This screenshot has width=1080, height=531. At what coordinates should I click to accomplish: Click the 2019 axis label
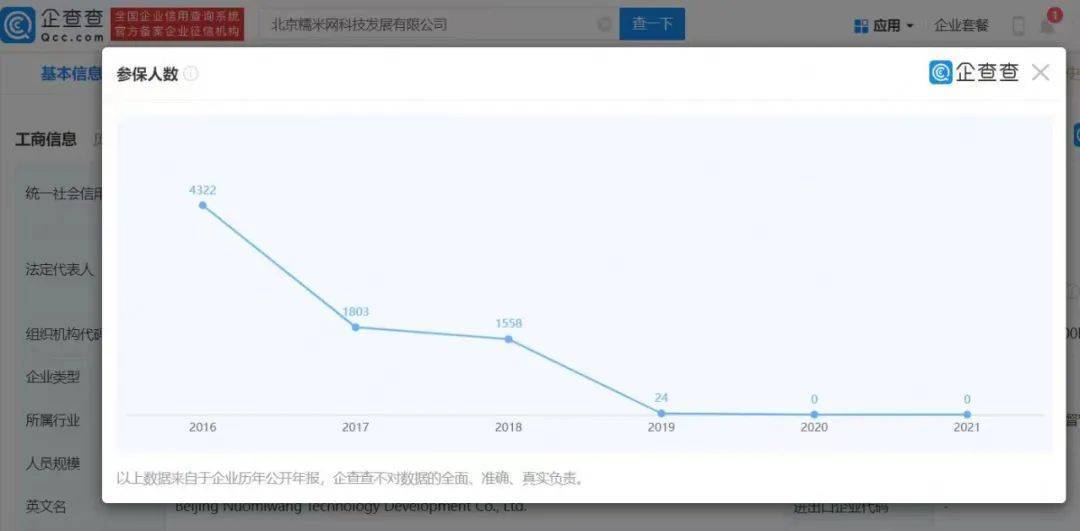pyautogui.click(x=661, y=428)
